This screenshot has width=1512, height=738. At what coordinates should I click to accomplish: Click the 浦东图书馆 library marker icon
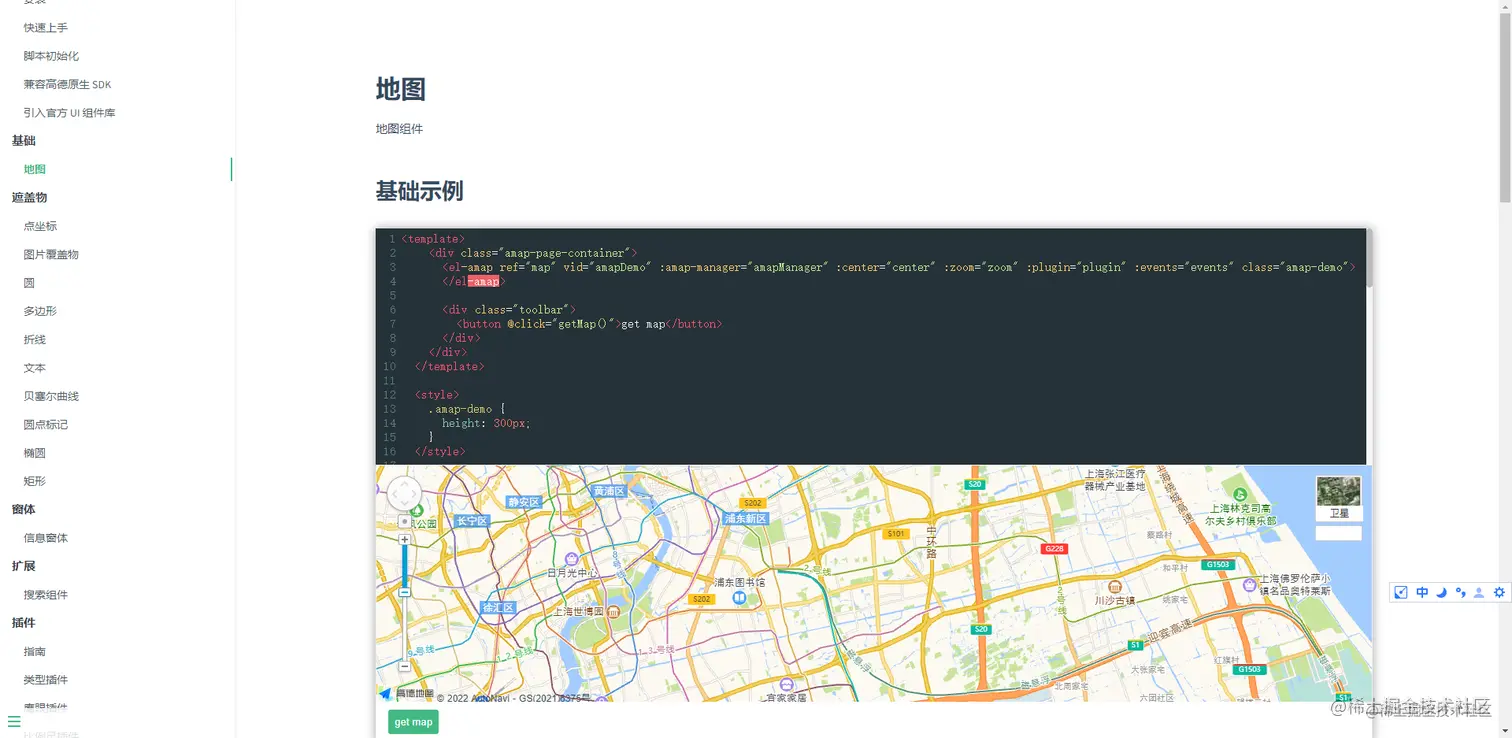739,597
